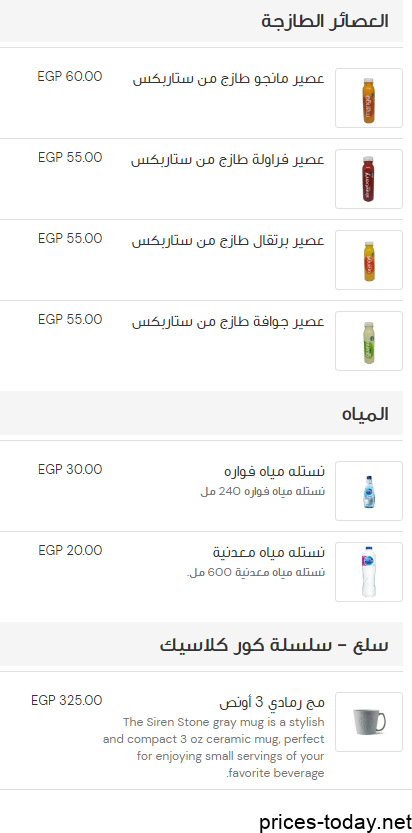
Task: Click the EGP 60.00 mango juice price
Action: (70, 76)
